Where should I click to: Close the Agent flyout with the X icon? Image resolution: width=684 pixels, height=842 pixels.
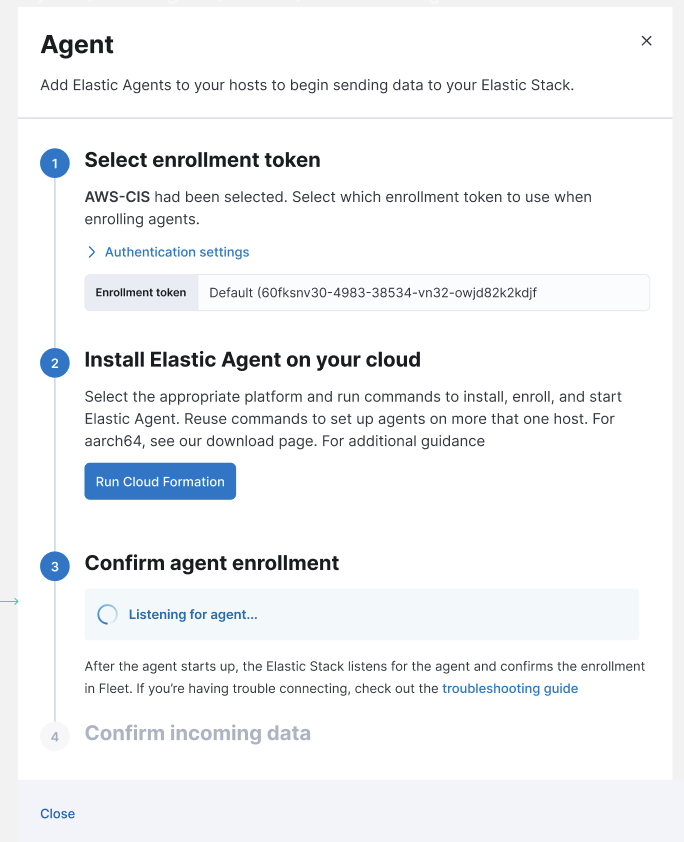pyautogui.click(x=646, y=41)
